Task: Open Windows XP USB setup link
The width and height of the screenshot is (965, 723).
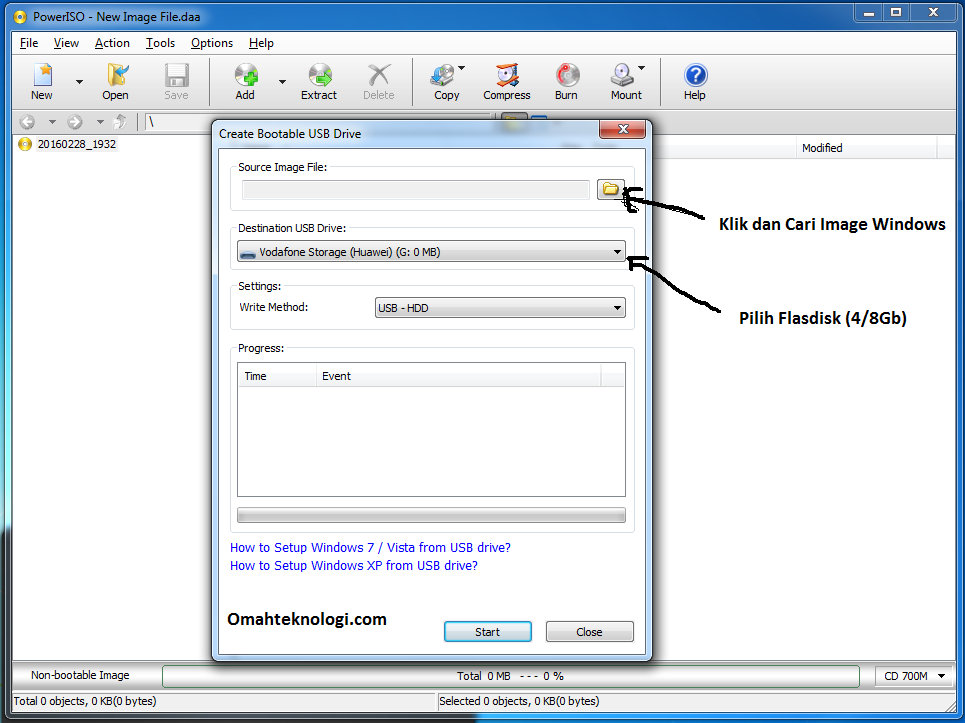Action: point(354,565)
